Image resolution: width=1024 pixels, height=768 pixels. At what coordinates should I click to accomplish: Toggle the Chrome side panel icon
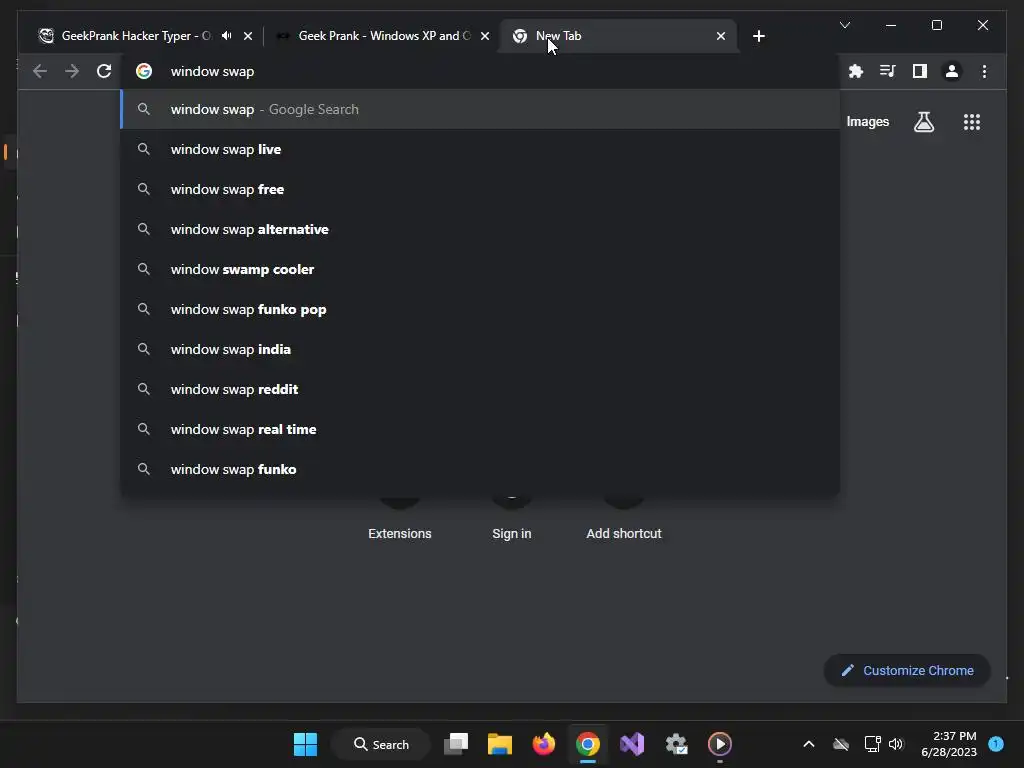click(920, 71)
